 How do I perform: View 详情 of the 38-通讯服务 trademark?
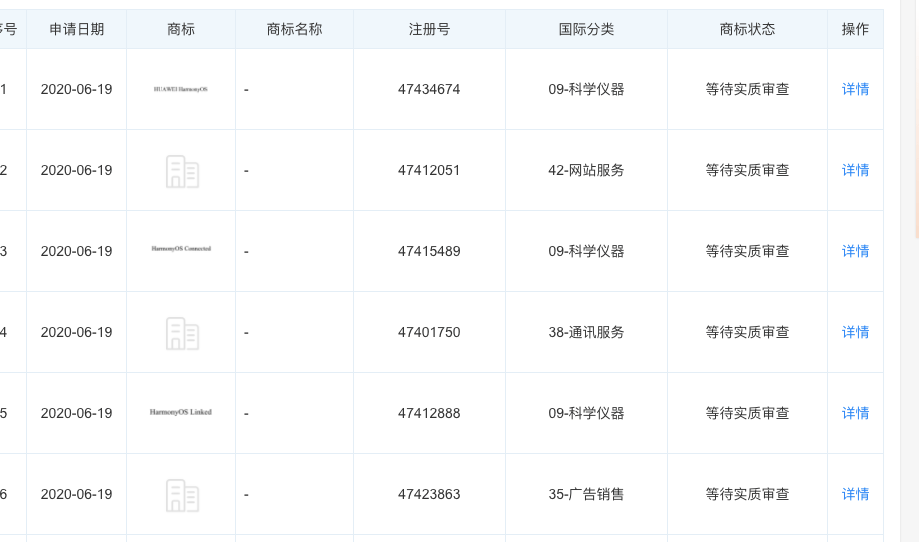pyautogui.click(x=855, y=333)
